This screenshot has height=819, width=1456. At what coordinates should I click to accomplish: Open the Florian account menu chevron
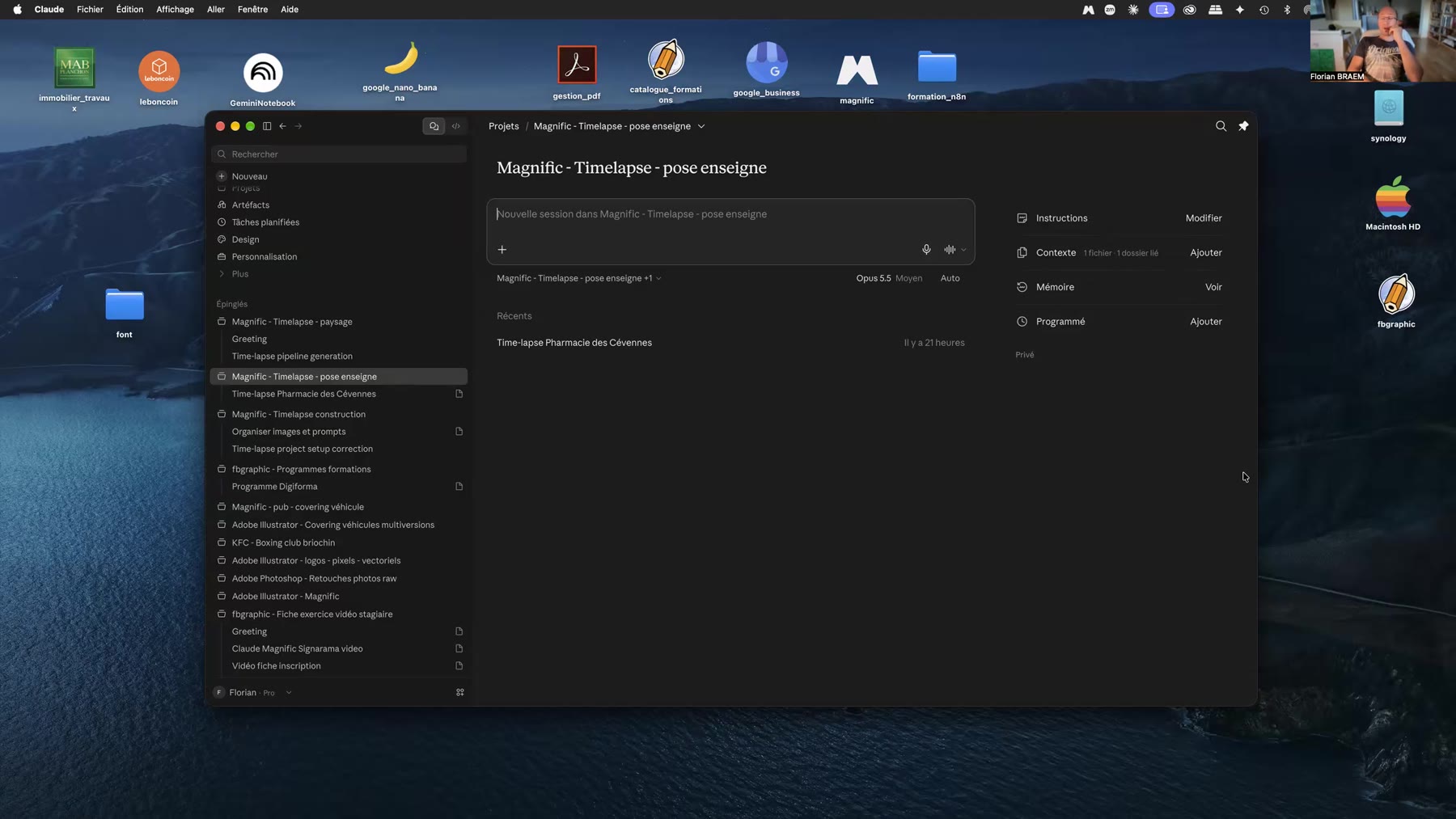pyautogui.click(x=289, y=693)
